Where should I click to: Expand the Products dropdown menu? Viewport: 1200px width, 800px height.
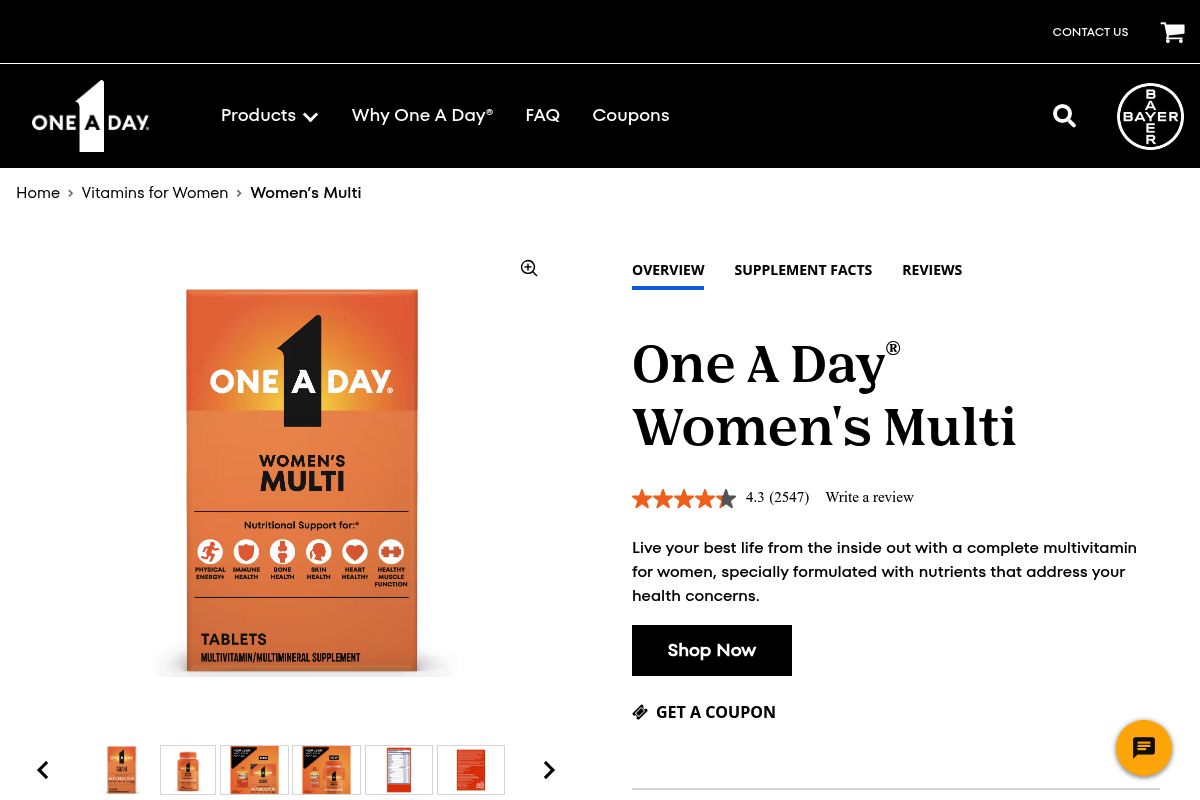(269, 116)
